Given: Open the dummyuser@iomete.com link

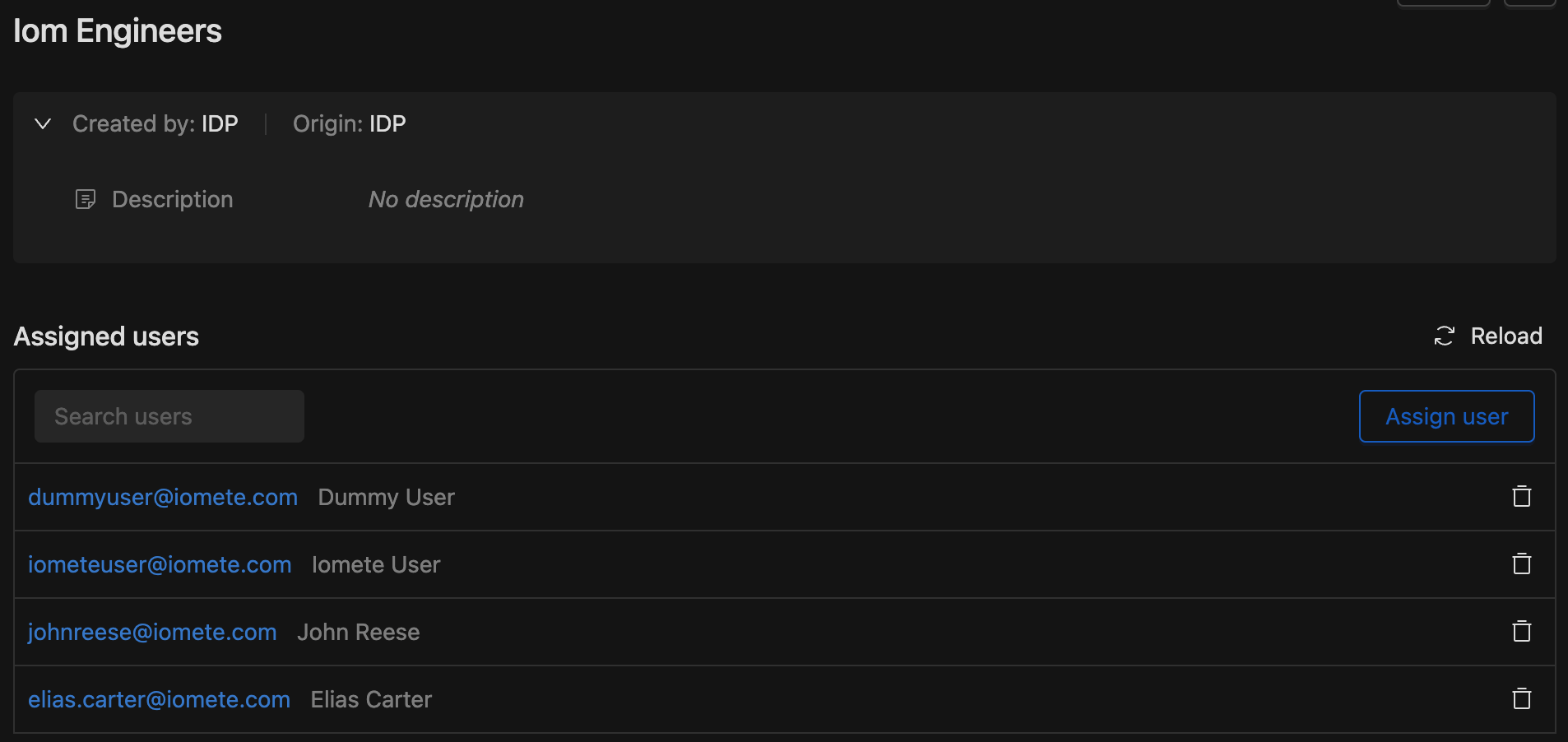Looking at the screenshot, I should point(163,497).
